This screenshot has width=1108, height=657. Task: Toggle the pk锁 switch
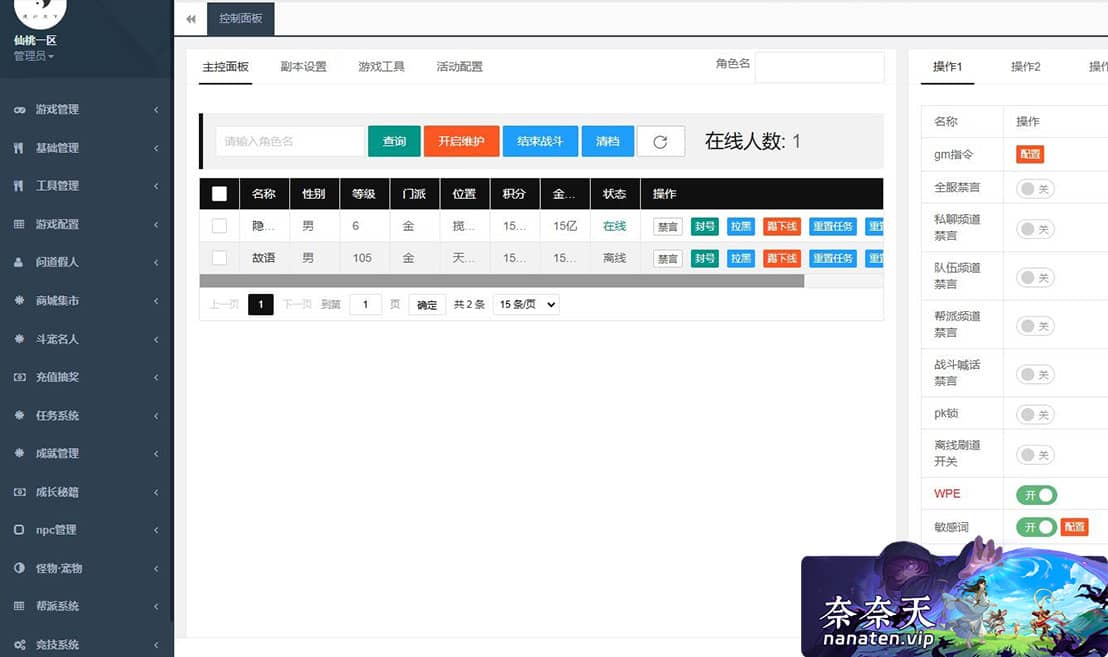(1035, 414)
